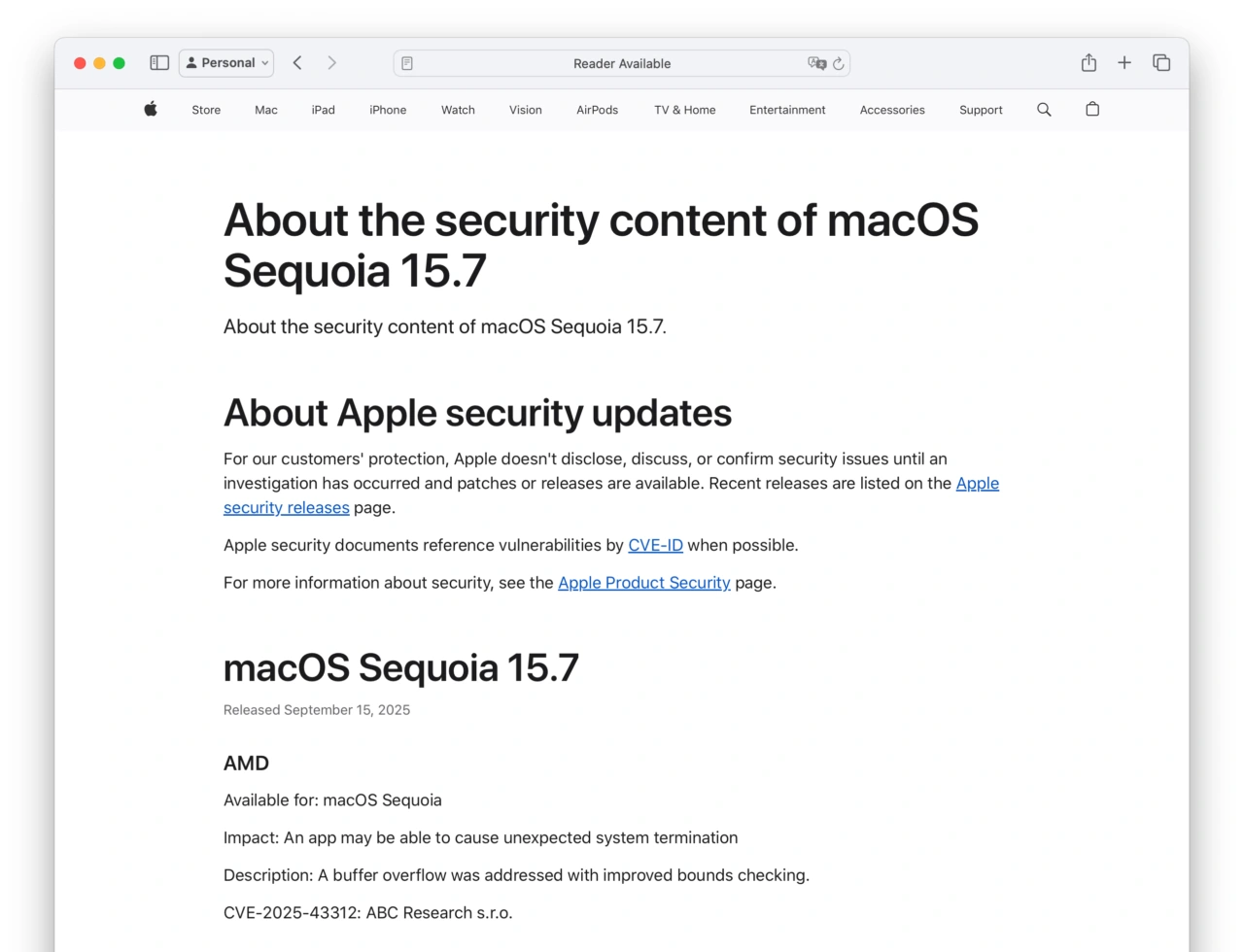Open search on the Apple site
The height and width of the screenshot is (952, 1244).
pos(1043,109)
